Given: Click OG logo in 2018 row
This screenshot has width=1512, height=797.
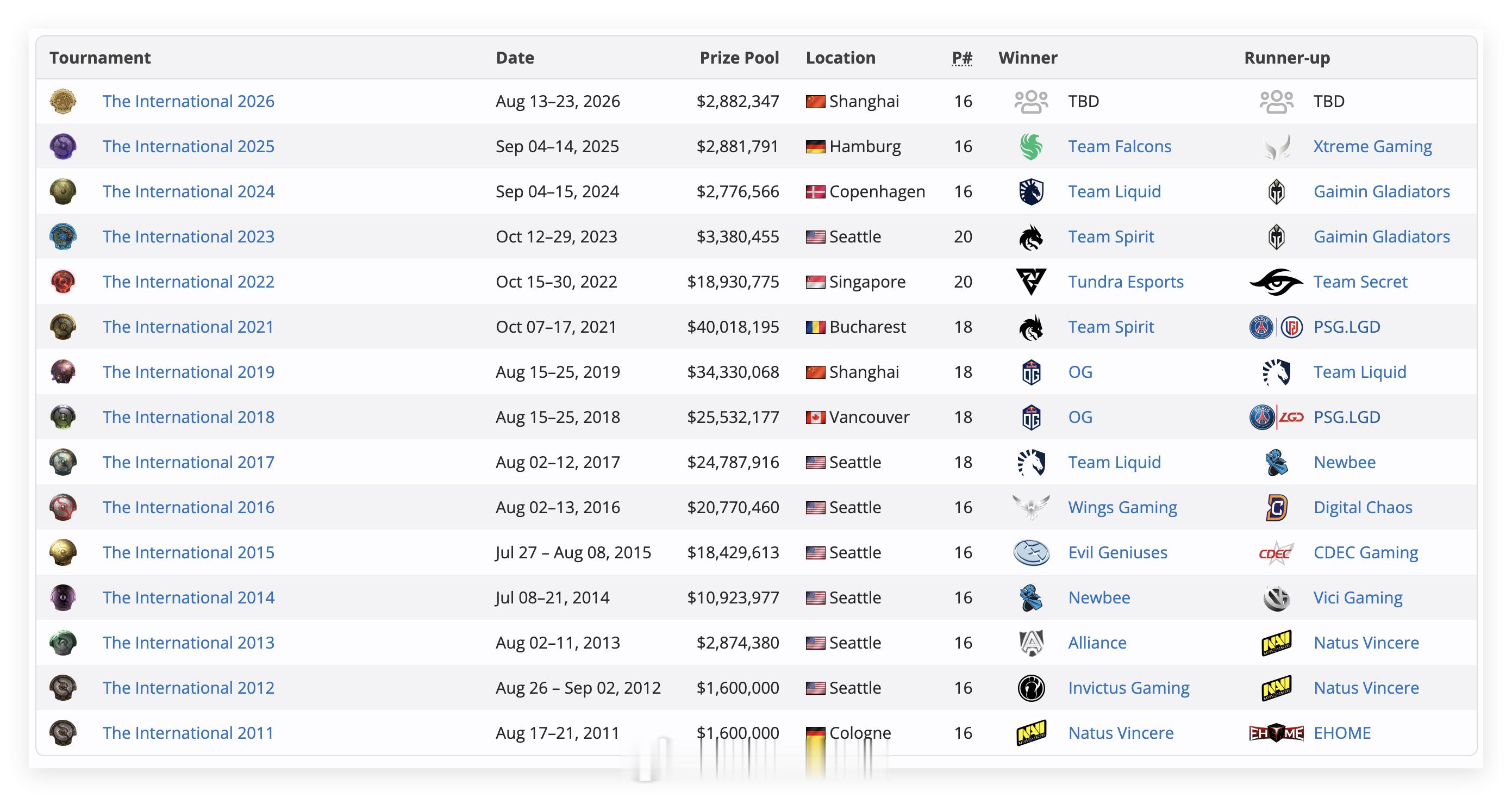Looking at the screenshot, I should 1032,417.
